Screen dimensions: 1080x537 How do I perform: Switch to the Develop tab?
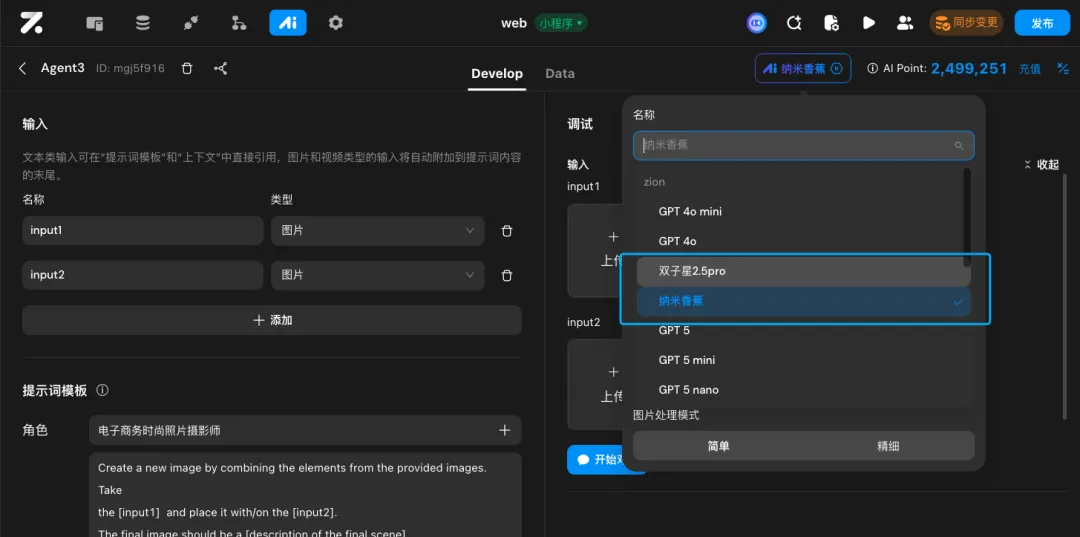click(x=497, y=74)
